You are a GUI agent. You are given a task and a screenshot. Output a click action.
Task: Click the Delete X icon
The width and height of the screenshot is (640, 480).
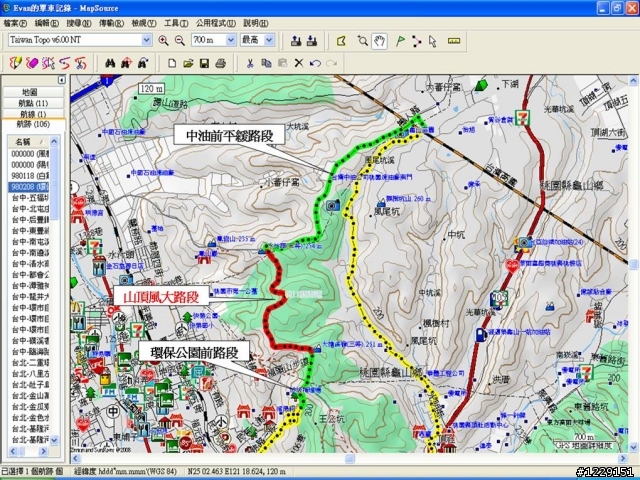pyautogui.click(x=299, y=63)
